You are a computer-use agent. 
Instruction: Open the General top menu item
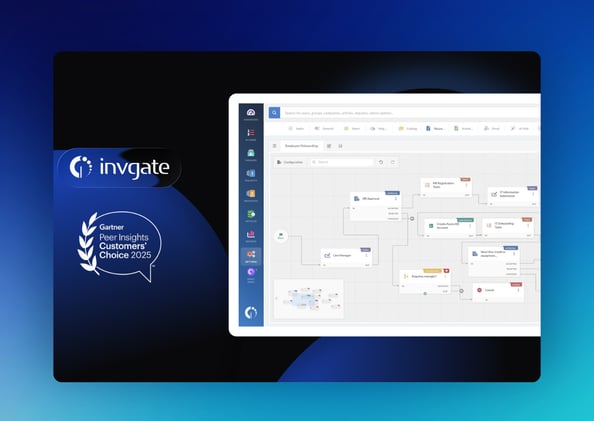click(324, 128)
